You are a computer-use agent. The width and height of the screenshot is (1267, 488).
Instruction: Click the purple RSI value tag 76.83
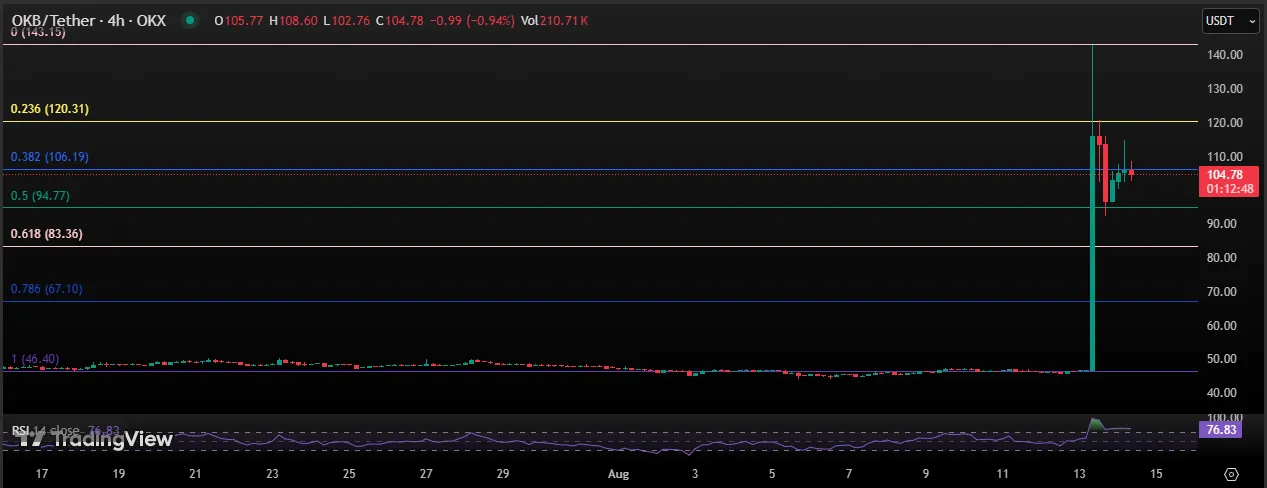tap(1219, 429)
